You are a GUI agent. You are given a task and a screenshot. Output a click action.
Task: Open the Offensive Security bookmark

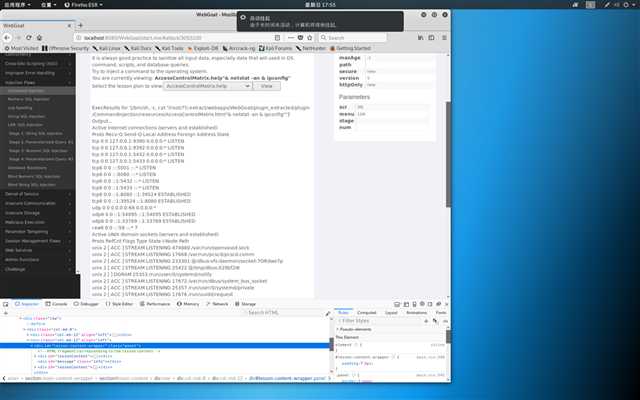[x=66, y=48]
